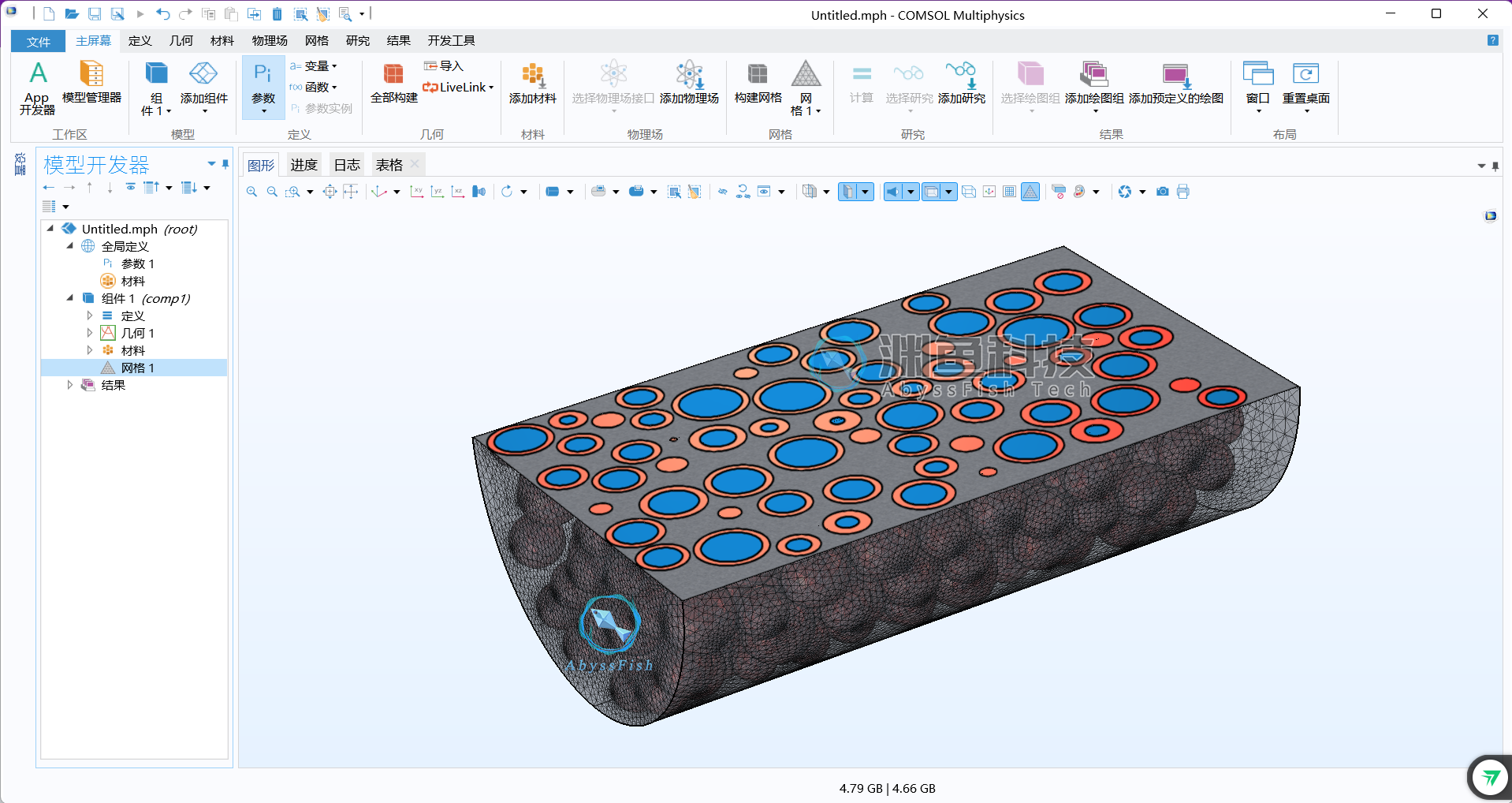The image size is (1512, 803).
Task: Switch to the 进度 tab
Action: (x=304, y=165)
